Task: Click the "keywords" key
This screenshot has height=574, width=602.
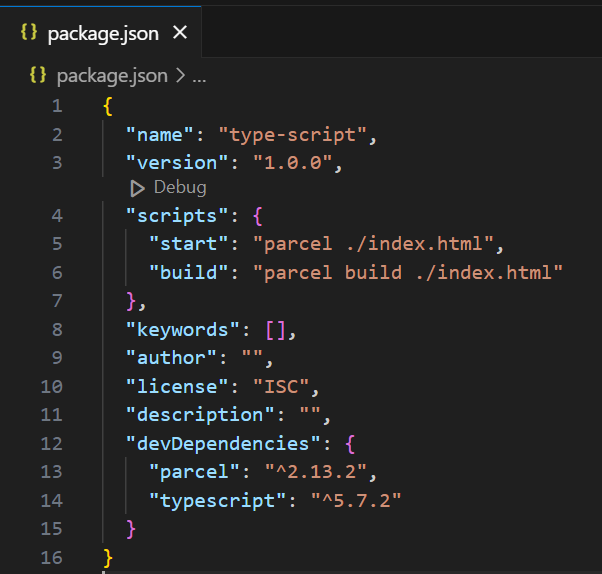Action: tap(183, 330)
